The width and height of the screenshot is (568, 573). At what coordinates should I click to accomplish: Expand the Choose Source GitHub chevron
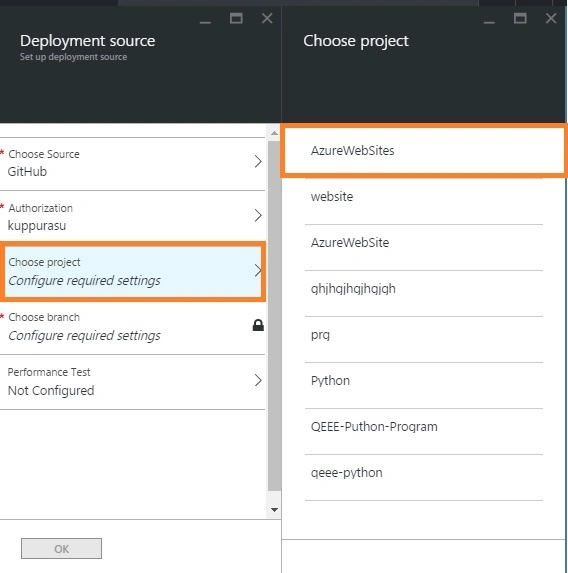(258, 161)
